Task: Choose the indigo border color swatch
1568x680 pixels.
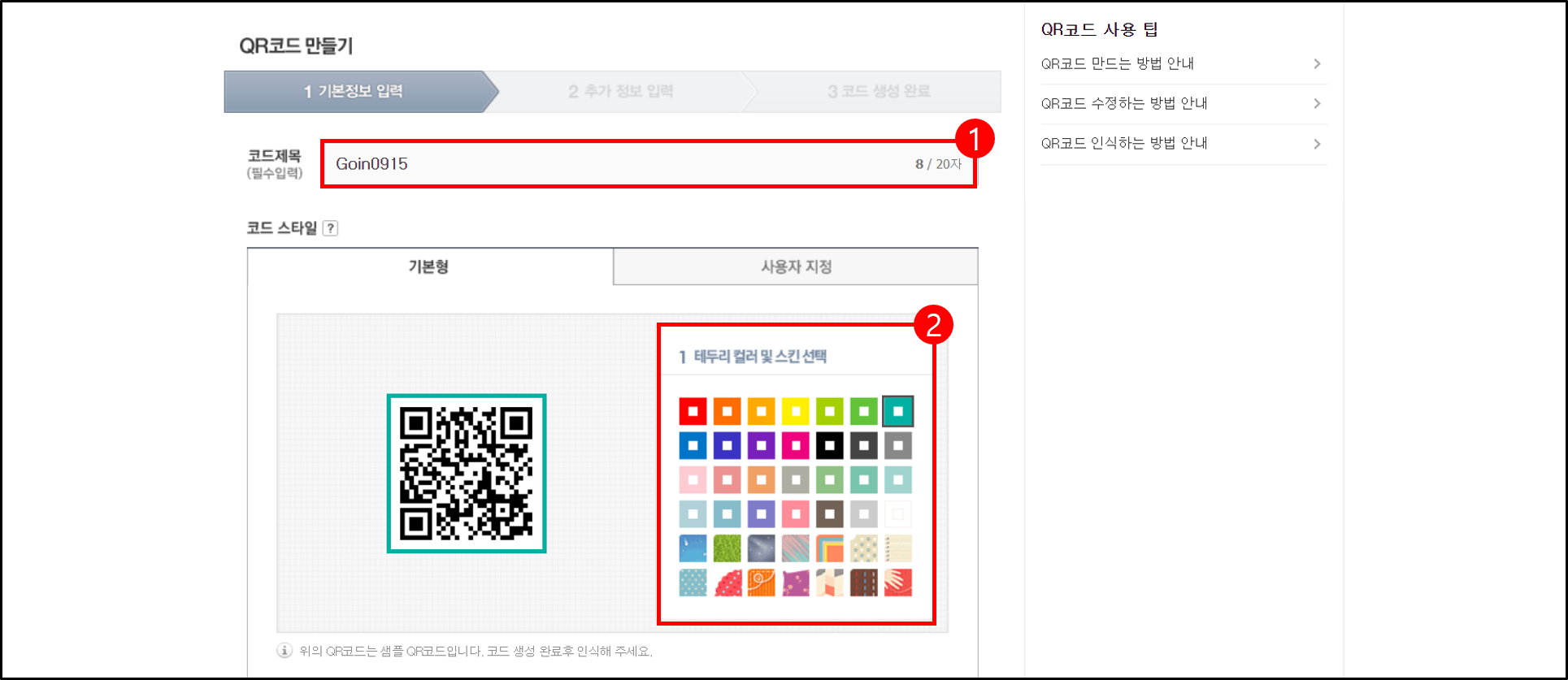Action: (x=728, y=445)
